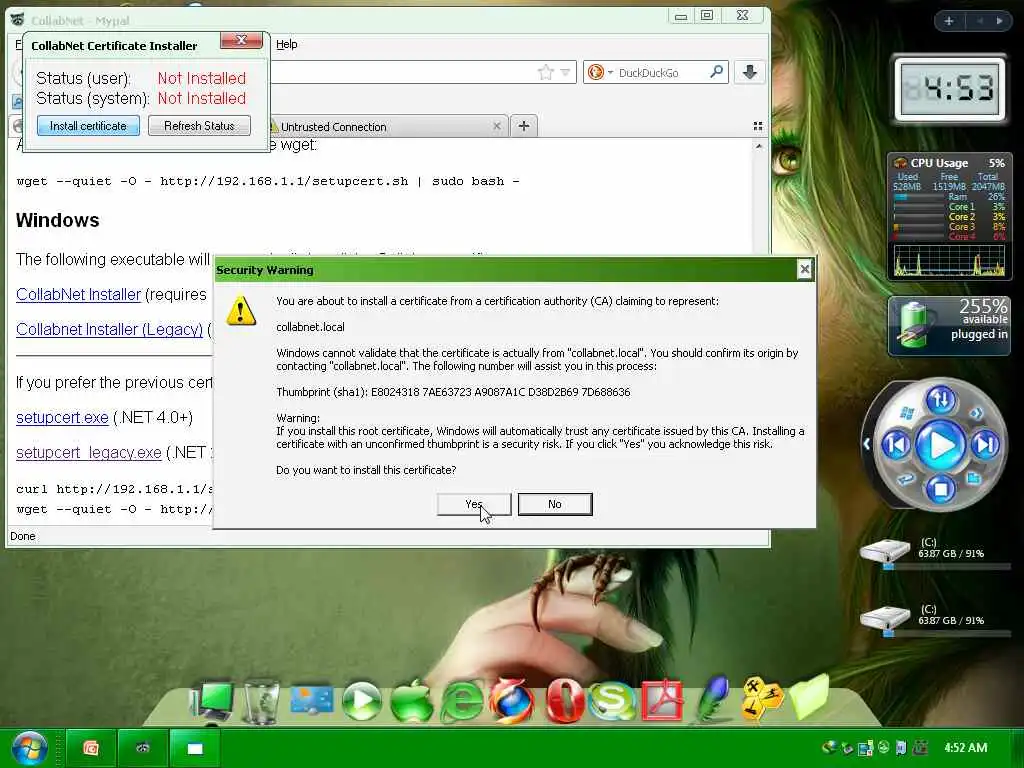The height and width of the screenshot is (768, 1024).
Task: Click the search magnifier icon
Action: tap(716, 72)
